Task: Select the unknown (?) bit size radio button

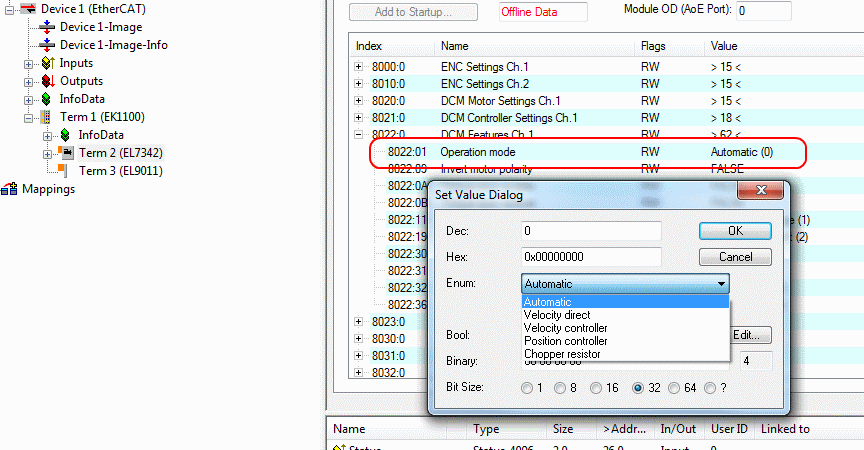Action: coord(710,388)
